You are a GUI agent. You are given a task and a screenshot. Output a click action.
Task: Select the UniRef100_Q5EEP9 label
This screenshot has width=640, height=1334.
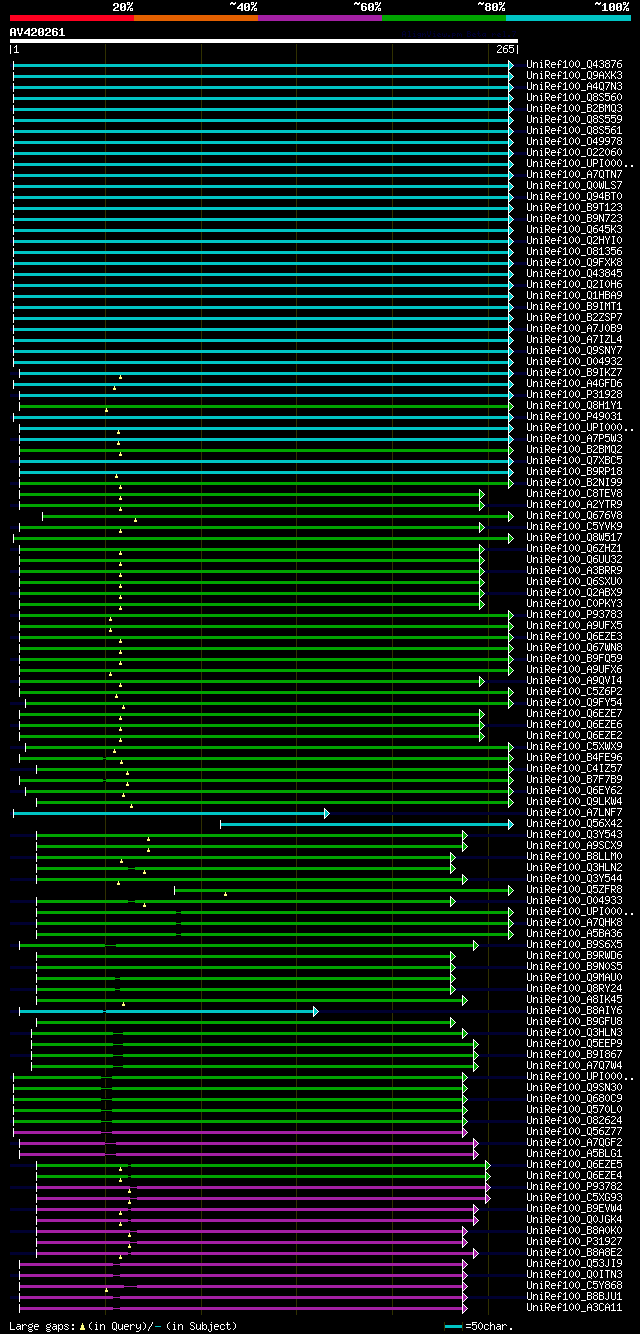(574, 1044)
